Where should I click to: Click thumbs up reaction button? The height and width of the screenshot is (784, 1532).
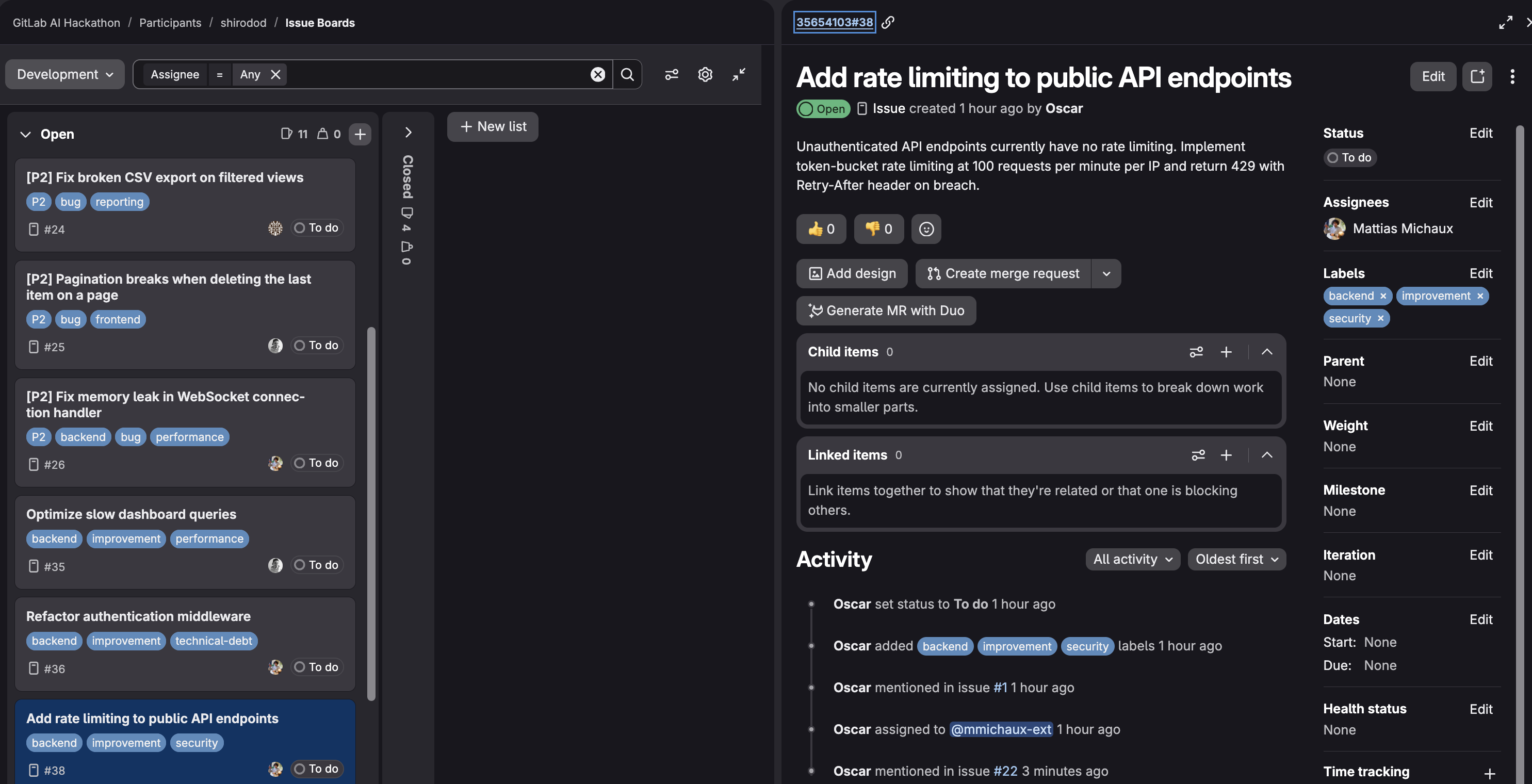821,229
